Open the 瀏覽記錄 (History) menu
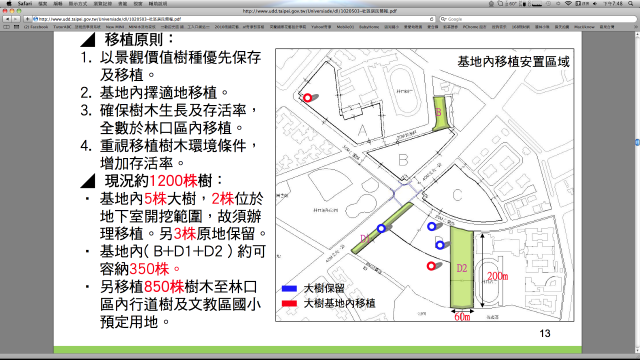 (102, 3)
